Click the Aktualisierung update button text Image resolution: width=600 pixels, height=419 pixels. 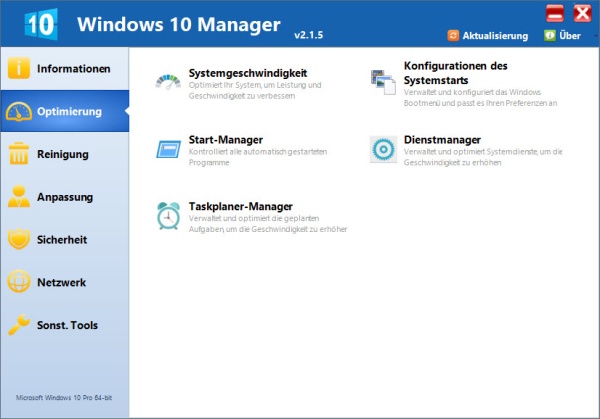tap(495, 36)
